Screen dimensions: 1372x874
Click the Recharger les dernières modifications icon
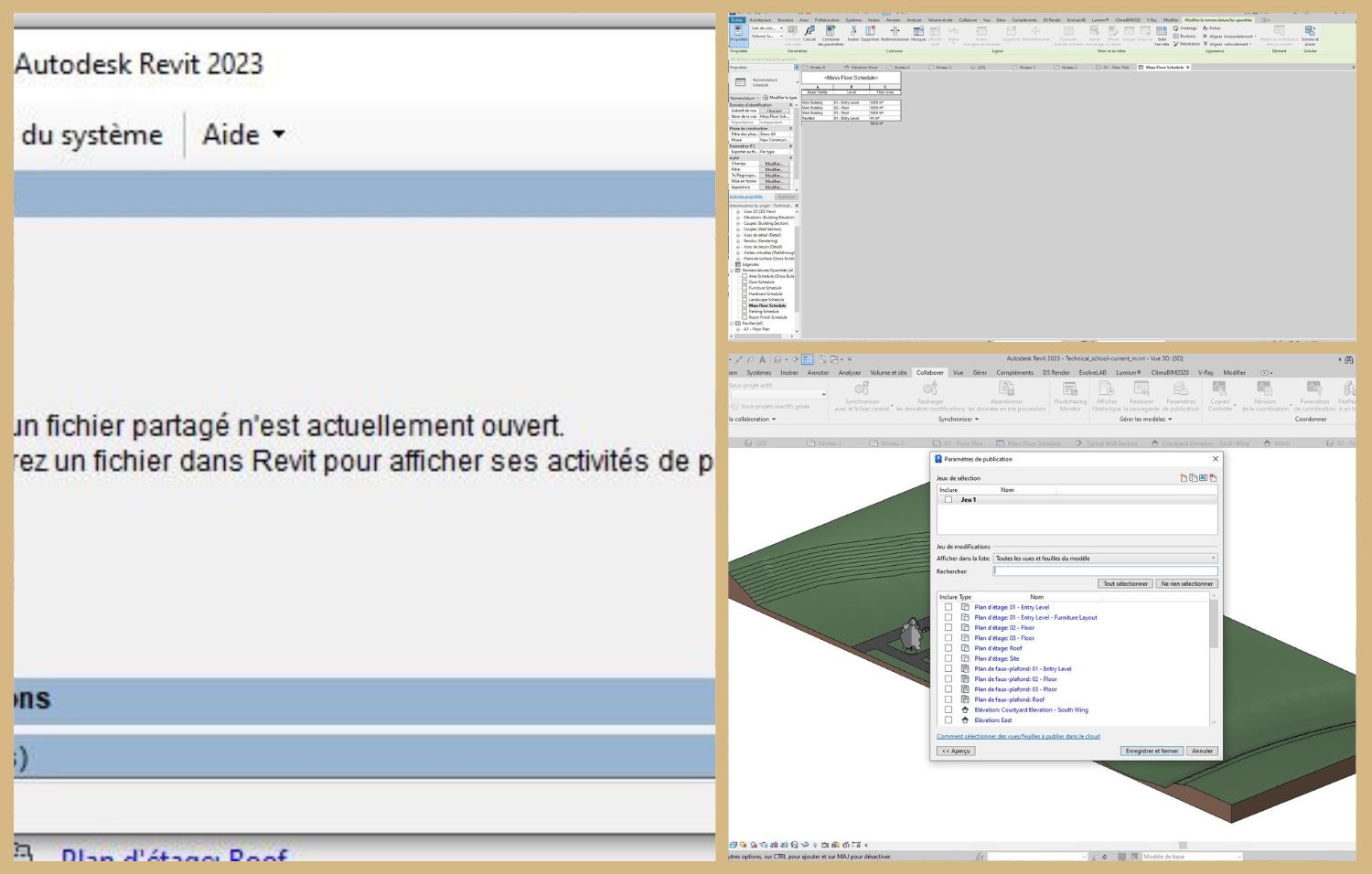click(x=930, y=396)
